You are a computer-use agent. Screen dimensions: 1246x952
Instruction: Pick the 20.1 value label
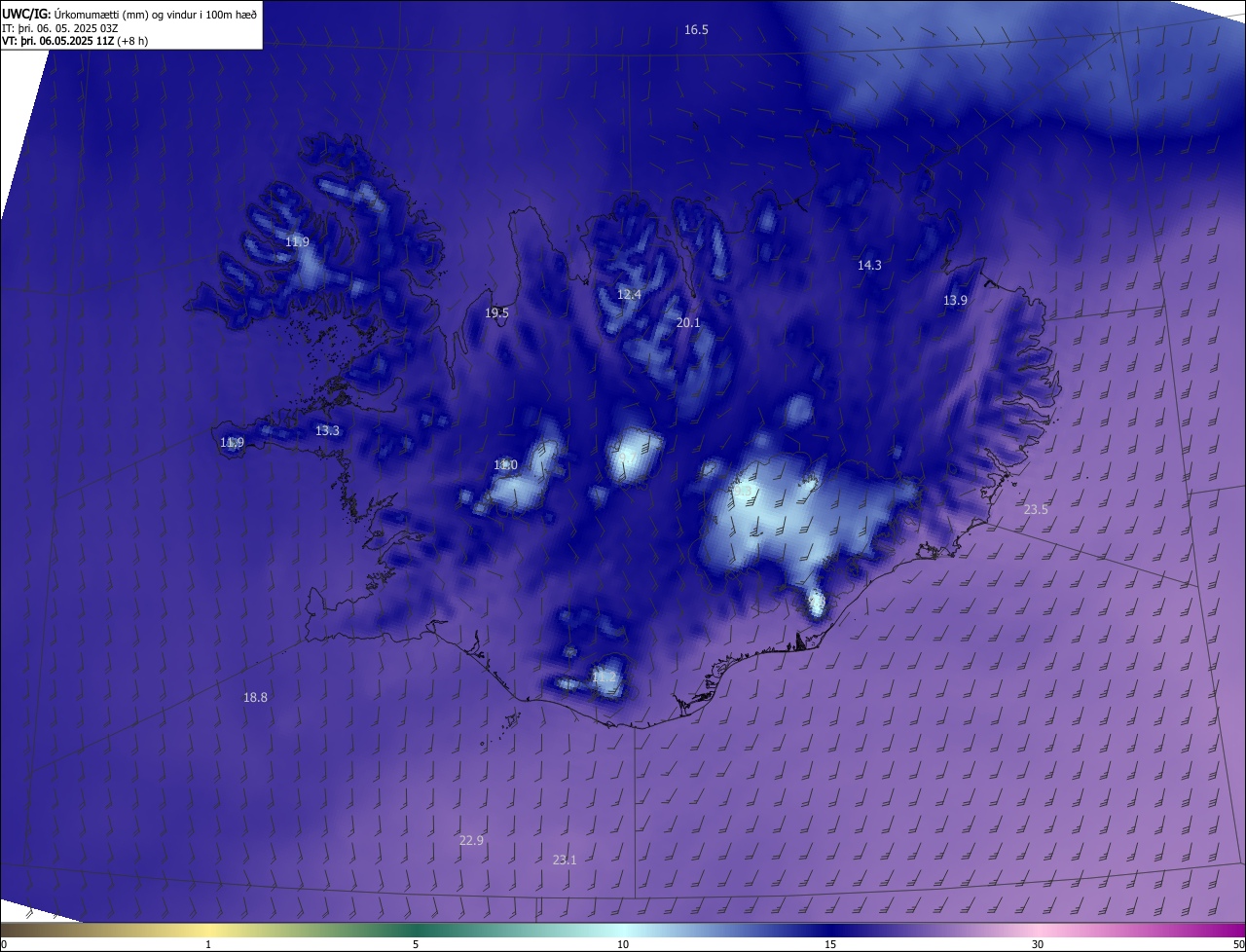[x=688, y=323]
